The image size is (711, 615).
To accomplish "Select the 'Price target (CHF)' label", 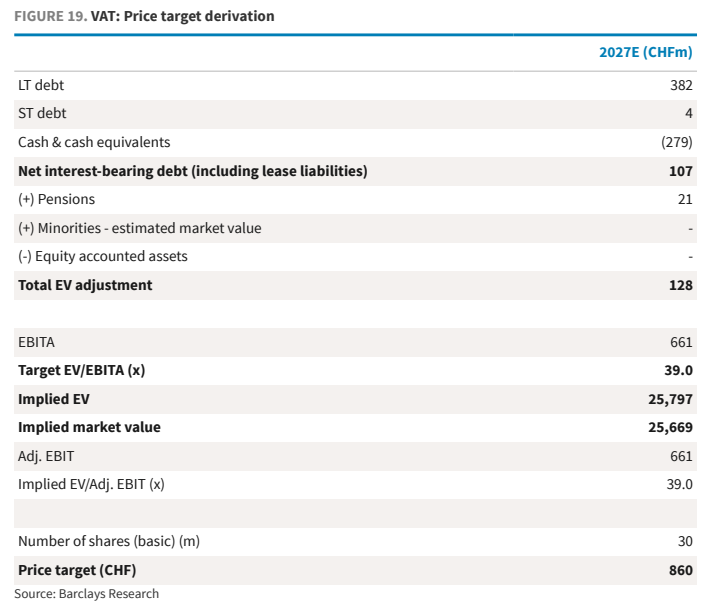I will [x=77, y=570].
